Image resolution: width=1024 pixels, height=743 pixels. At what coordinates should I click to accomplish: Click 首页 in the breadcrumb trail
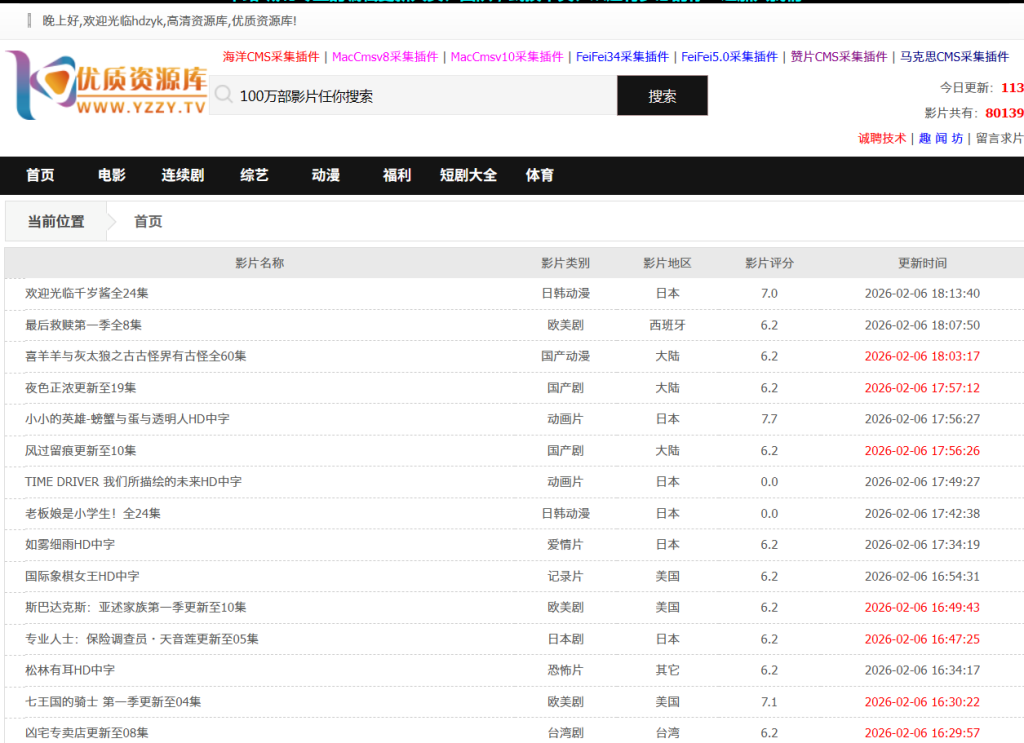[x=147, y=221]
